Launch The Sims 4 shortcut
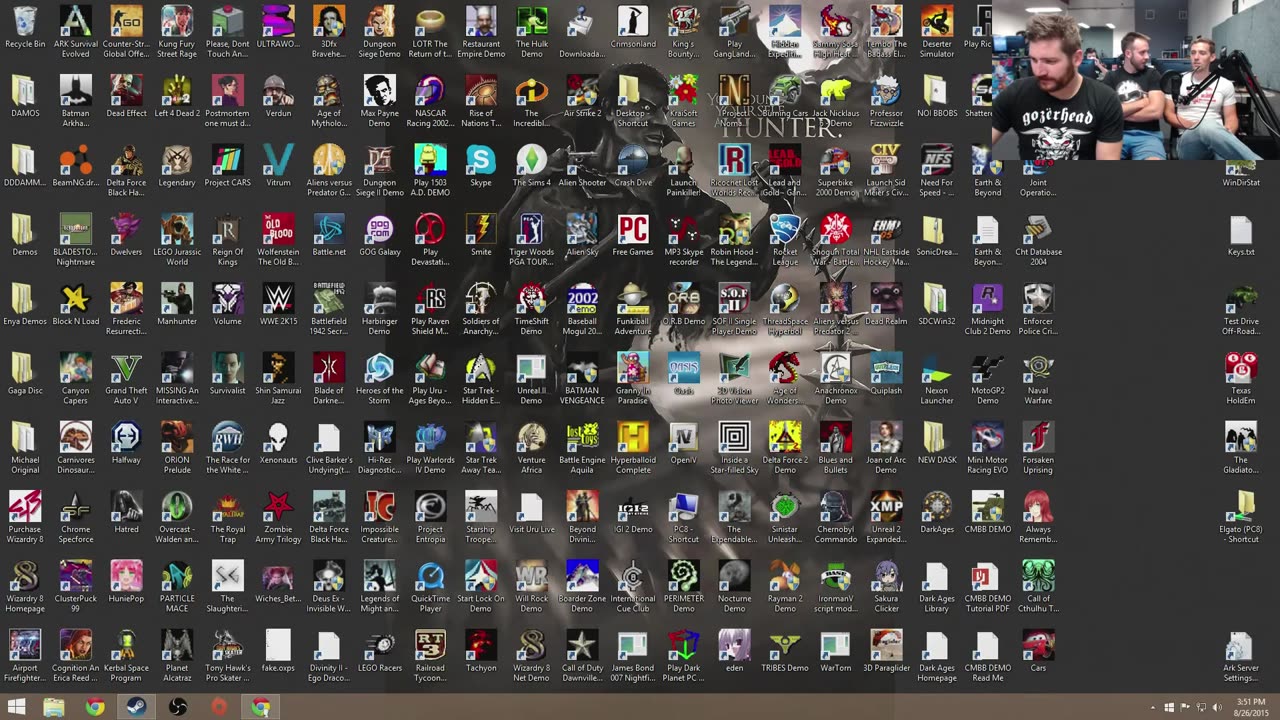 coord(532,166)
